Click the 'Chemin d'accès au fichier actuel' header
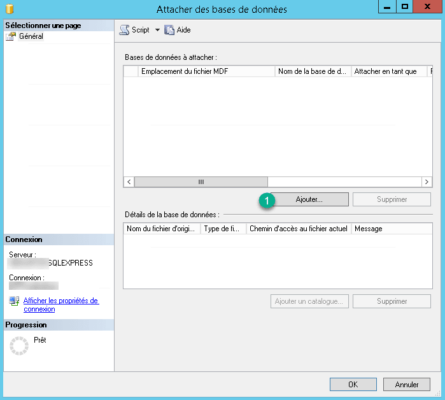445x400 pixels. [299, 229]
